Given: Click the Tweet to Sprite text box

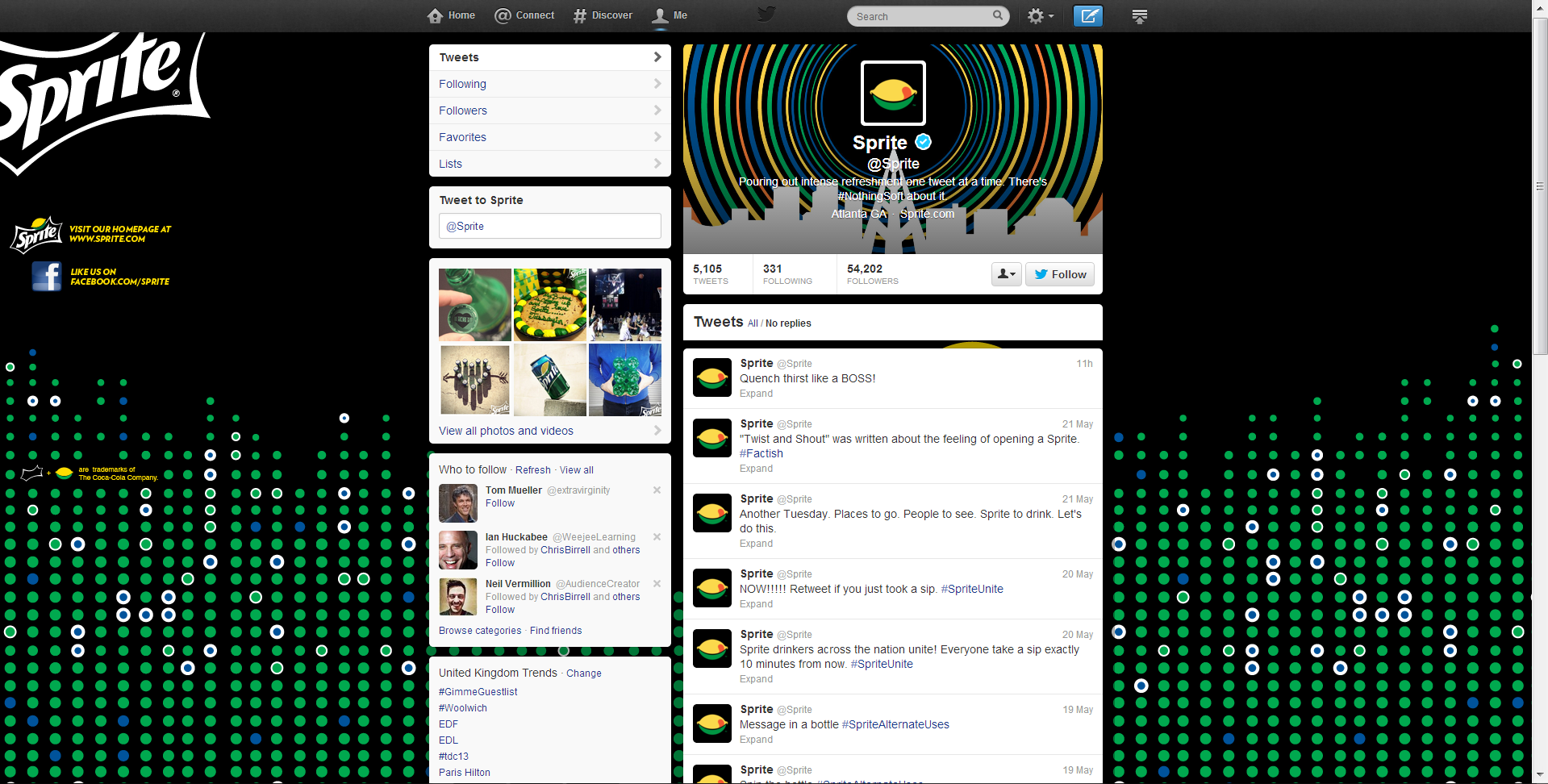Looking at the screenshot, I should click(550, 226).
